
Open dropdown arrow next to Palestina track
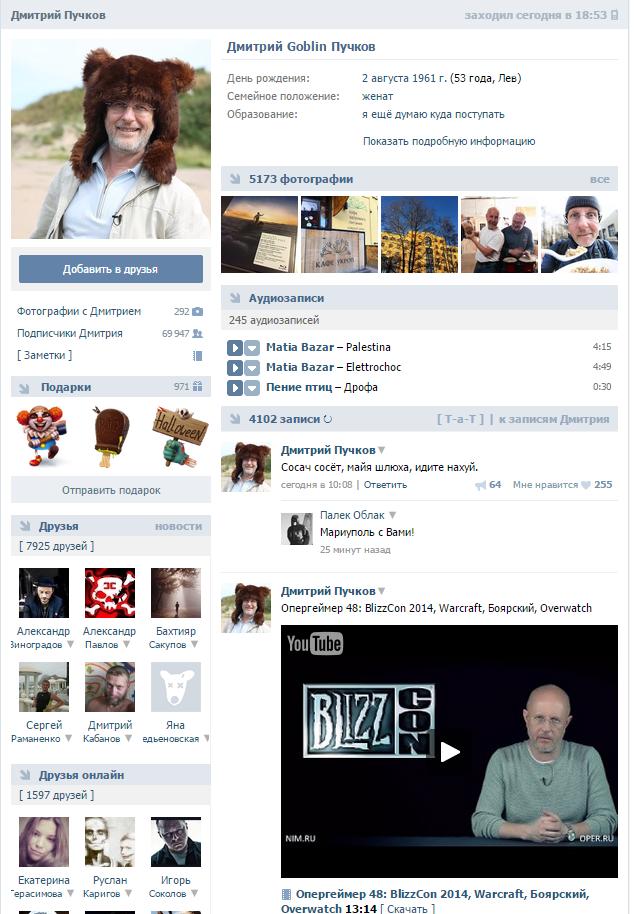252,348
